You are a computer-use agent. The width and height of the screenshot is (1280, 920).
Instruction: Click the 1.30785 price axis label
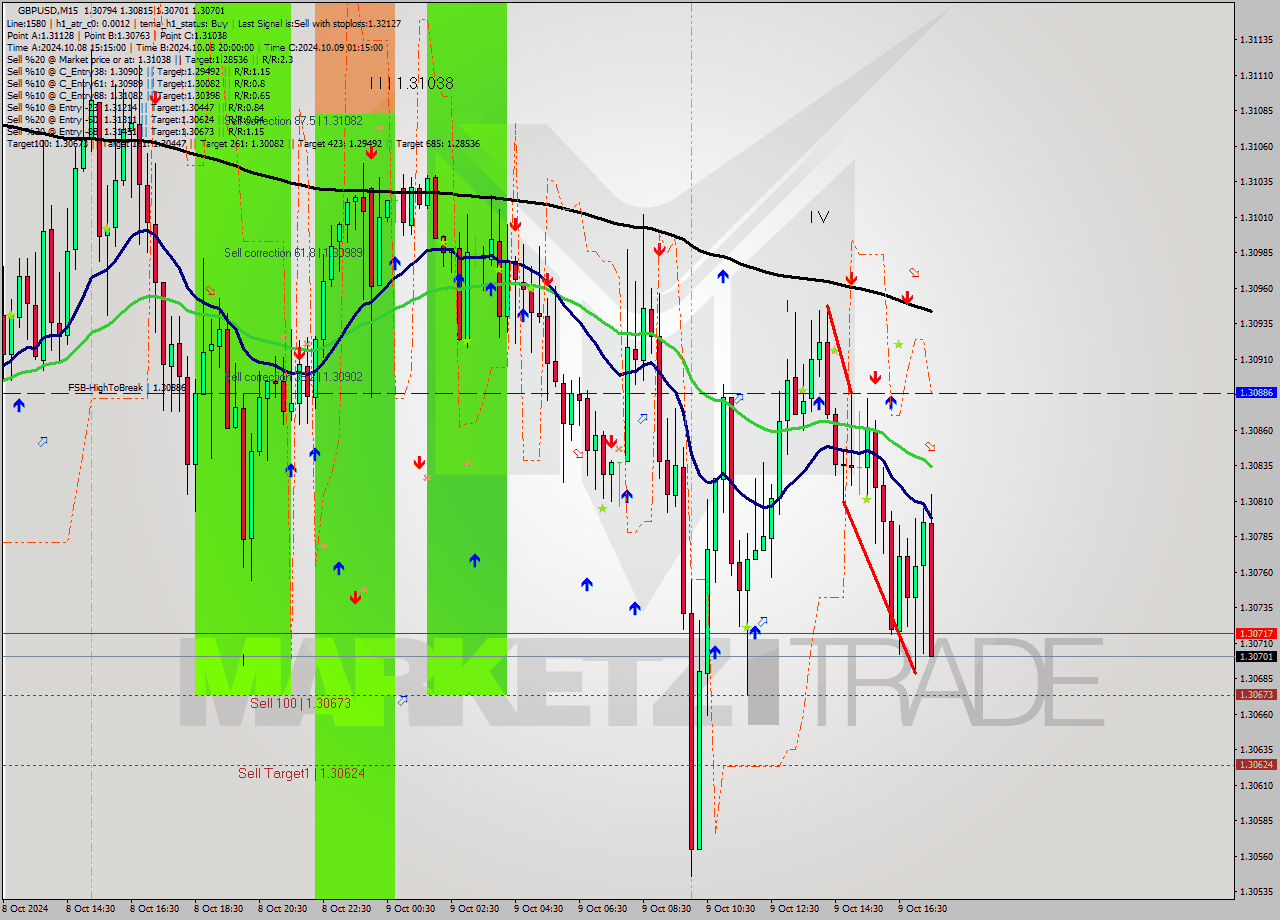1256,537
